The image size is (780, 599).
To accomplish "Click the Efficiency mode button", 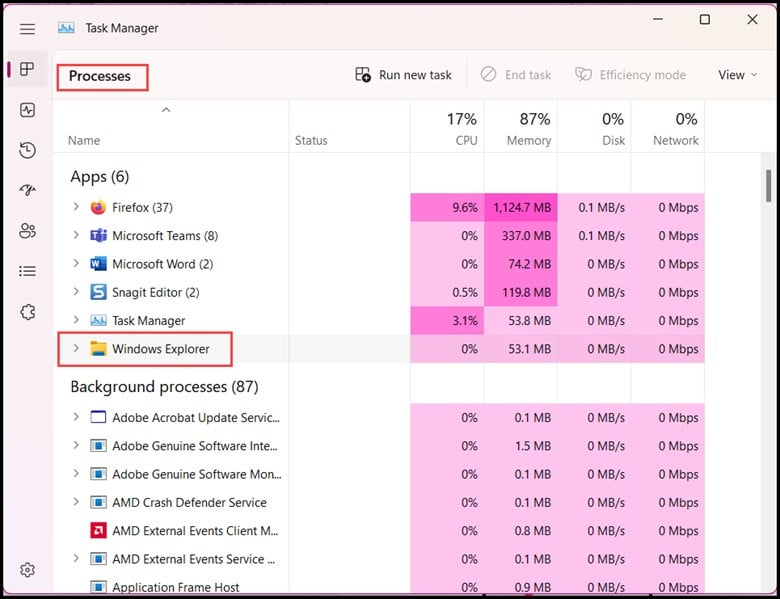I will tap(630, 75).
